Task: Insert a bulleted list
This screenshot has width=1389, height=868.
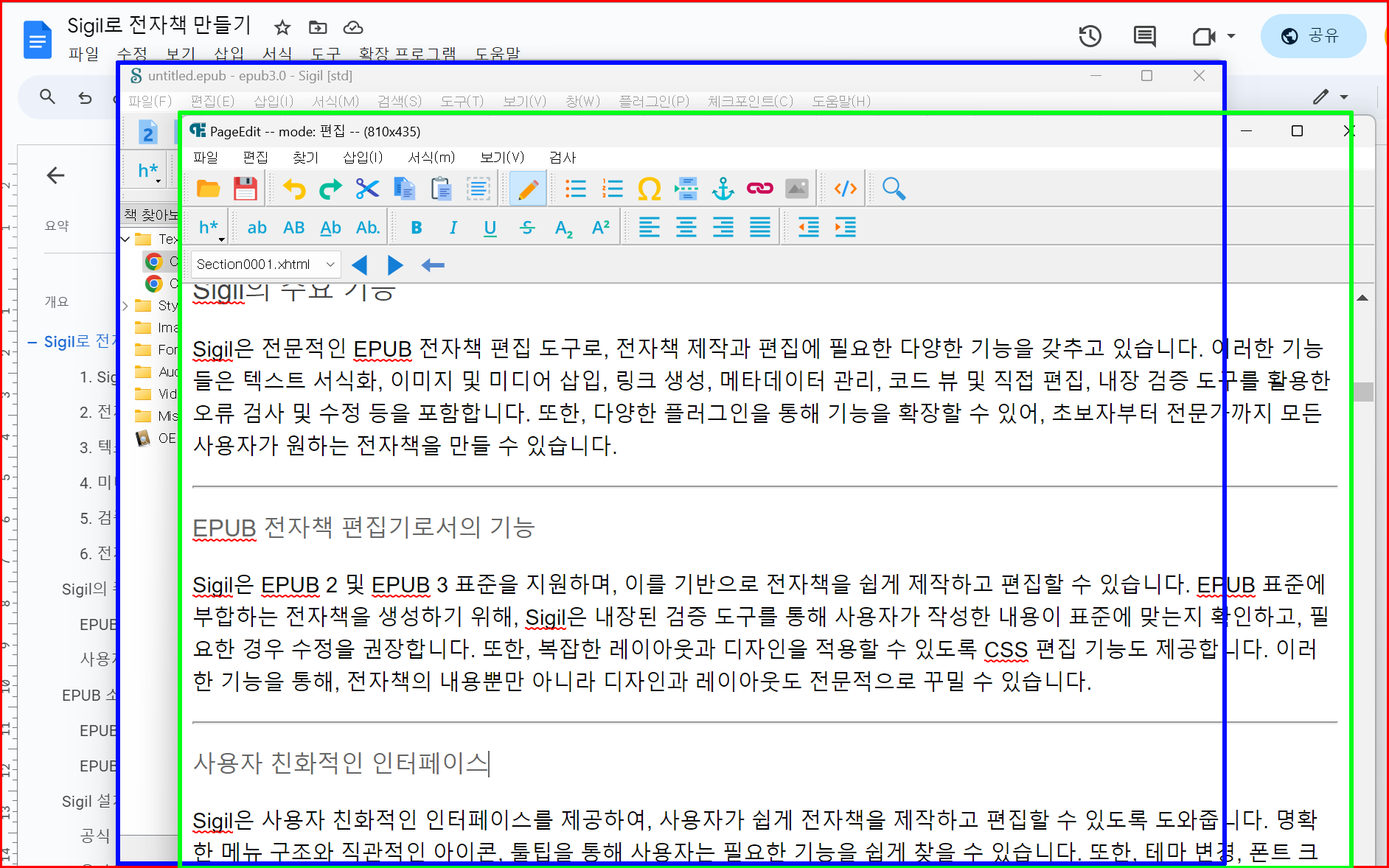Action: point(576,189)
